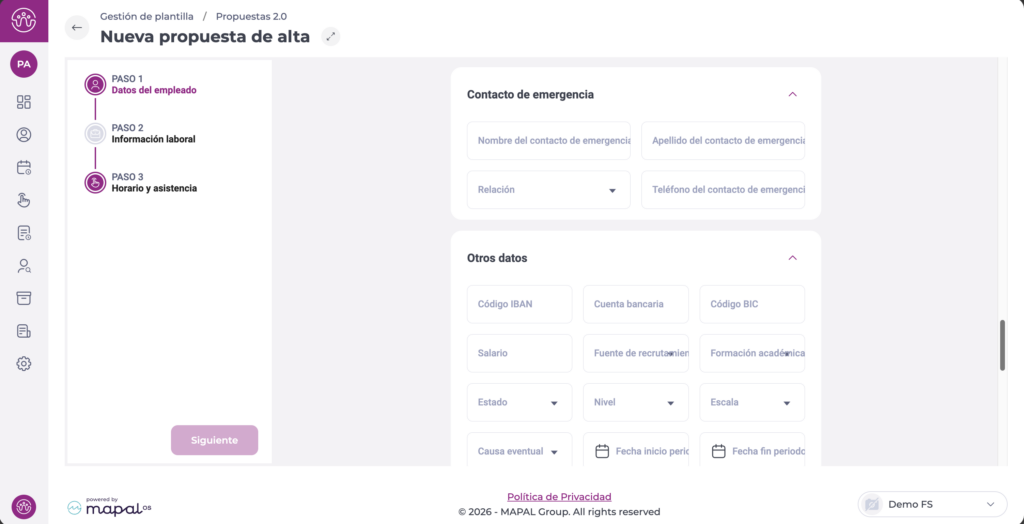Open the archive box icon in sidebar
This screenshot has width=1024, height=524.
(24, 298)
